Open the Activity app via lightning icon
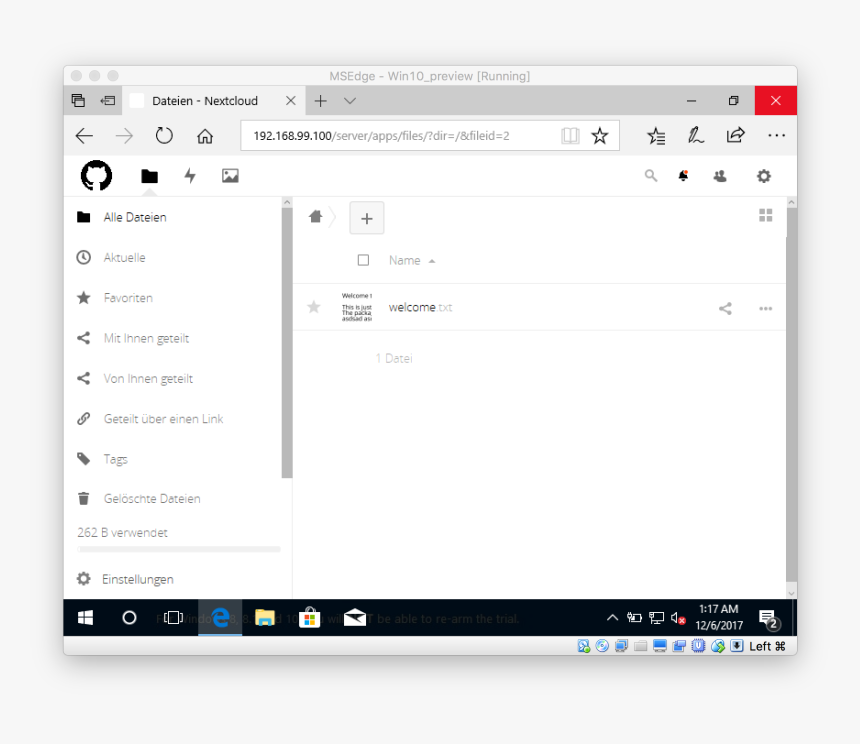Image resolution: width=860 pixels, height=744 pixels. coord(190,176)
